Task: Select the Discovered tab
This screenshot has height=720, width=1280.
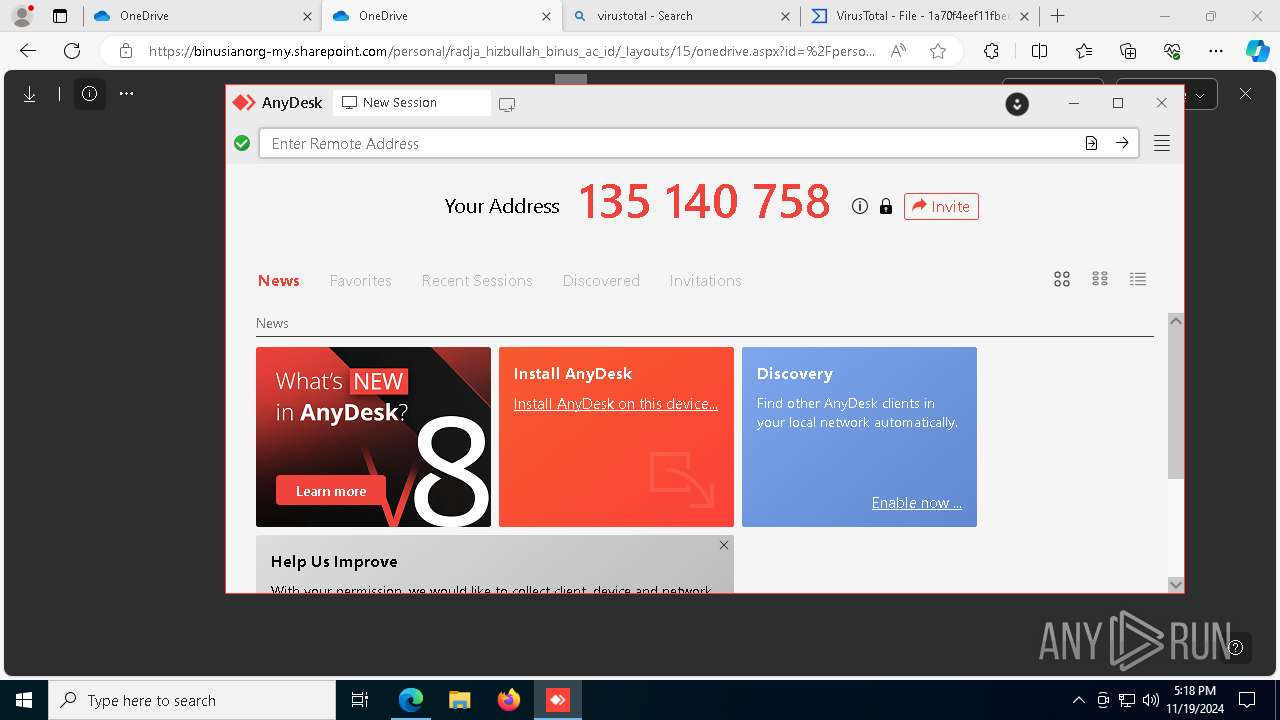Action: coord(601,281)
